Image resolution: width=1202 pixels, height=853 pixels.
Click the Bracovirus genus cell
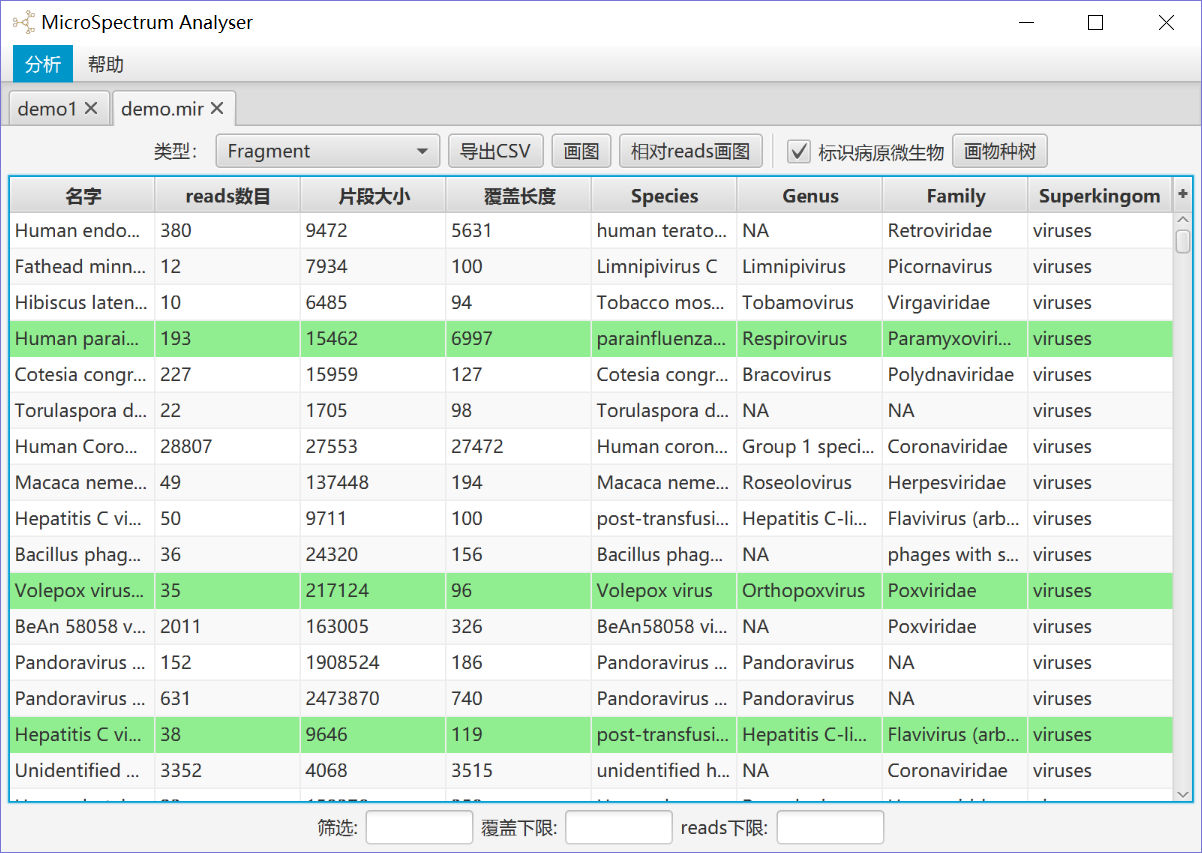pos(810,375)
